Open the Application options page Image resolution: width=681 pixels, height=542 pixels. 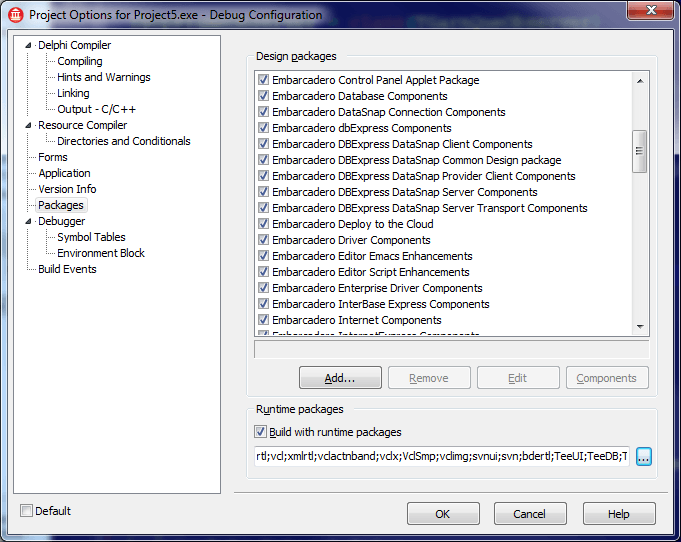pos(64,173)
